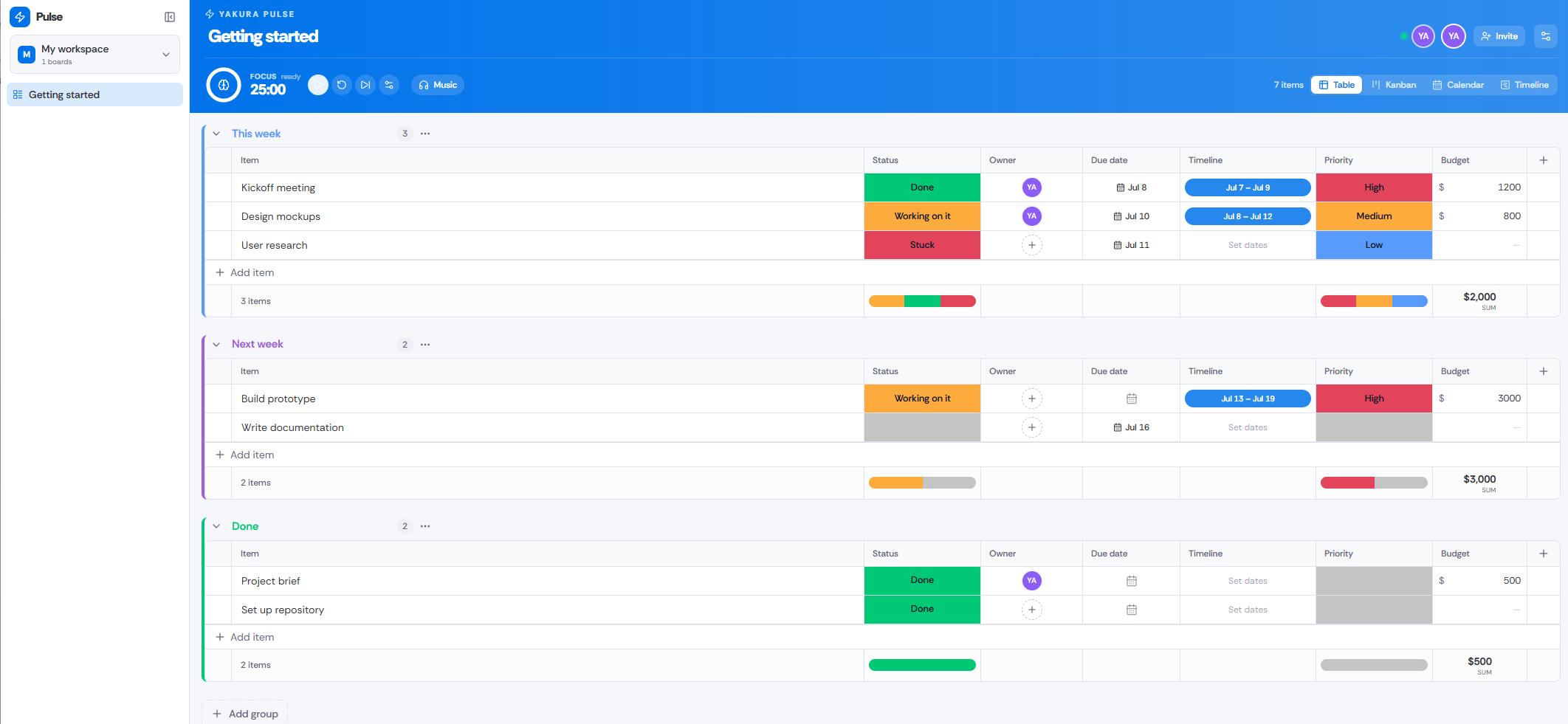Image resolution: width=1568 pixels, height=724 pixels.
Task: Add a column to This week table
Action: [x=1544, y=160]
